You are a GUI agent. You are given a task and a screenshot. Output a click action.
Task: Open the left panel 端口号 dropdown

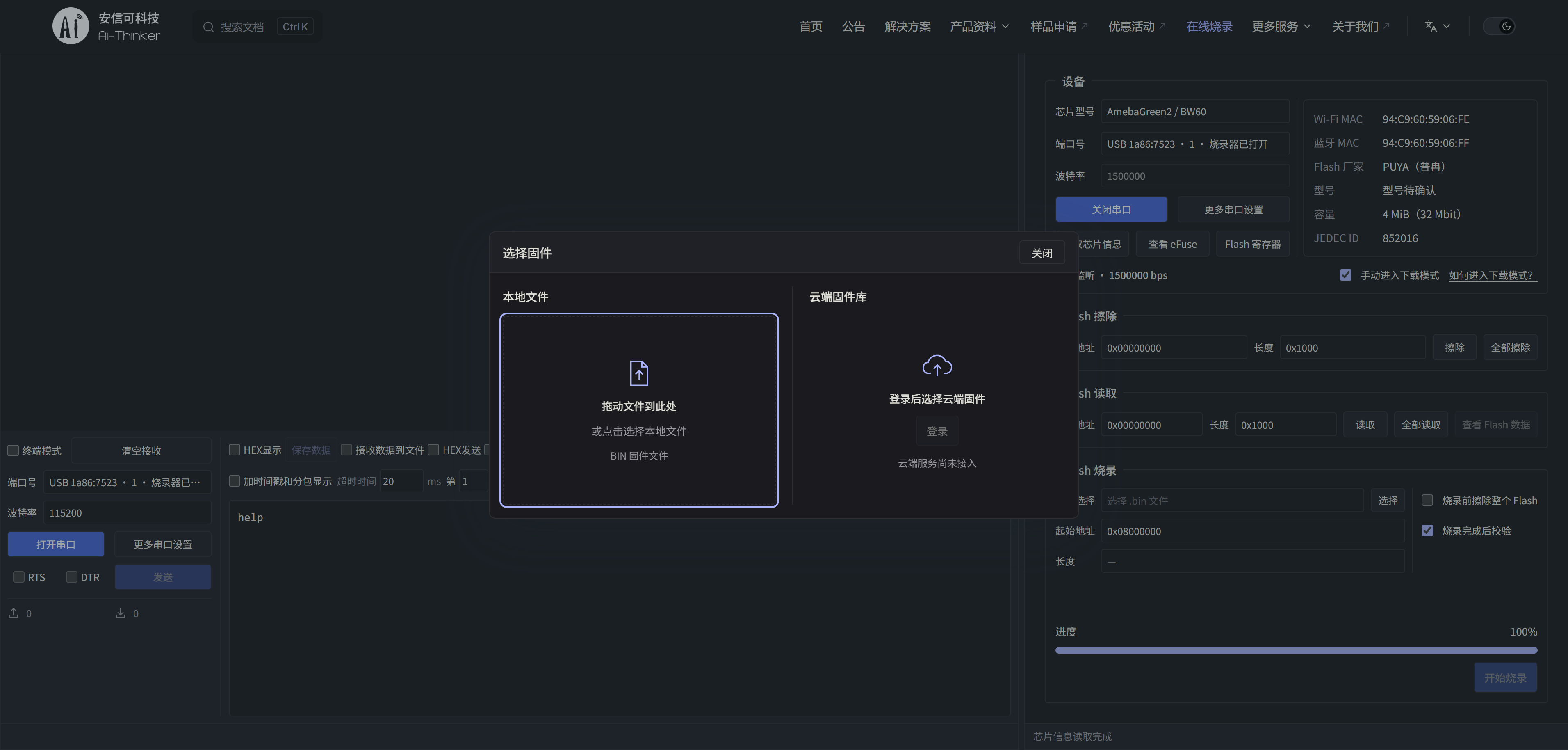pyautogui.click(x=127, y=482)
